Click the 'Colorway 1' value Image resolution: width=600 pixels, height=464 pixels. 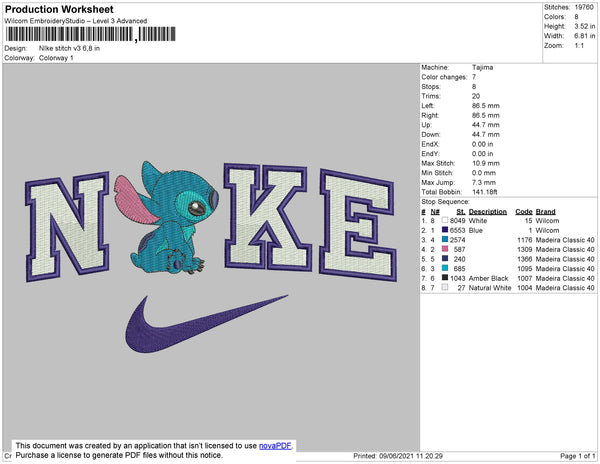pos(56,58)
